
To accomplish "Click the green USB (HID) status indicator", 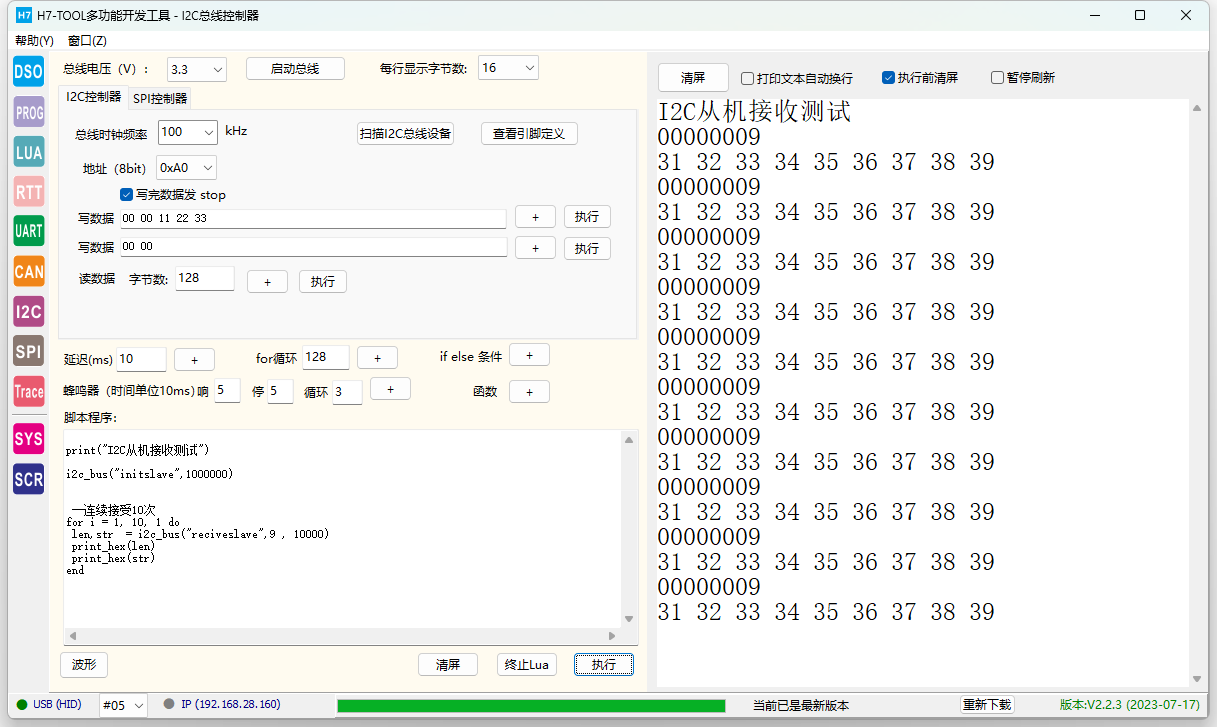I will point(21,705).
